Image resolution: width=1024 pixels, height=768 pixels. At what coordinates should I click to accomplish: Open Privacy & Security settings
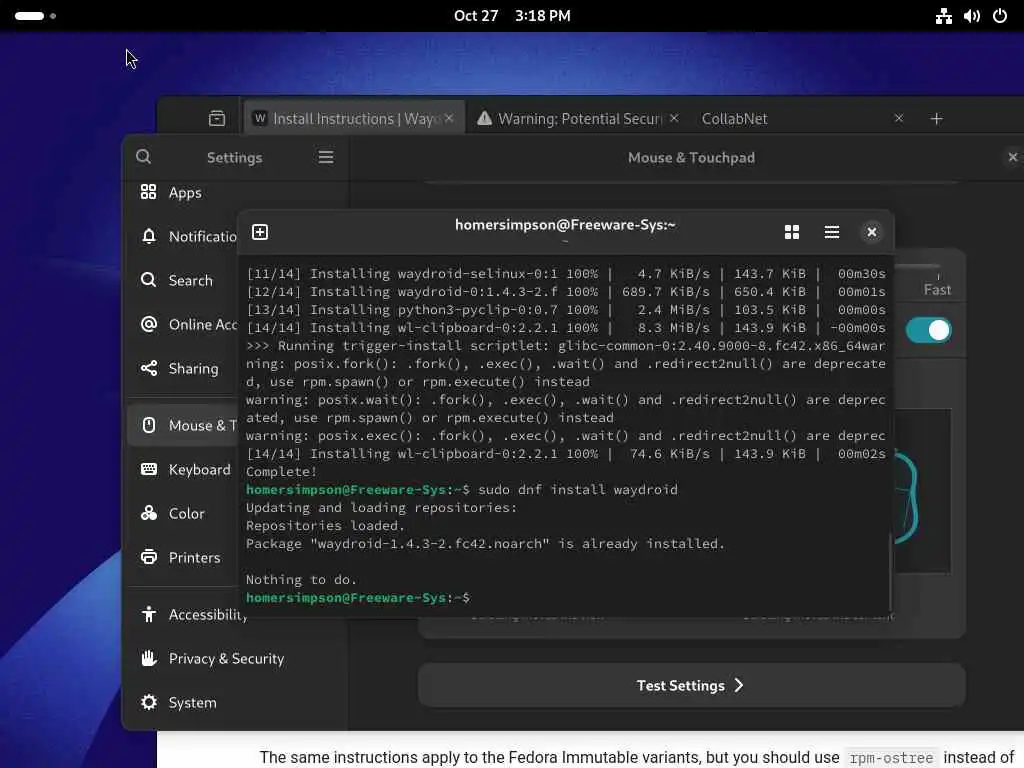(235, 658)
